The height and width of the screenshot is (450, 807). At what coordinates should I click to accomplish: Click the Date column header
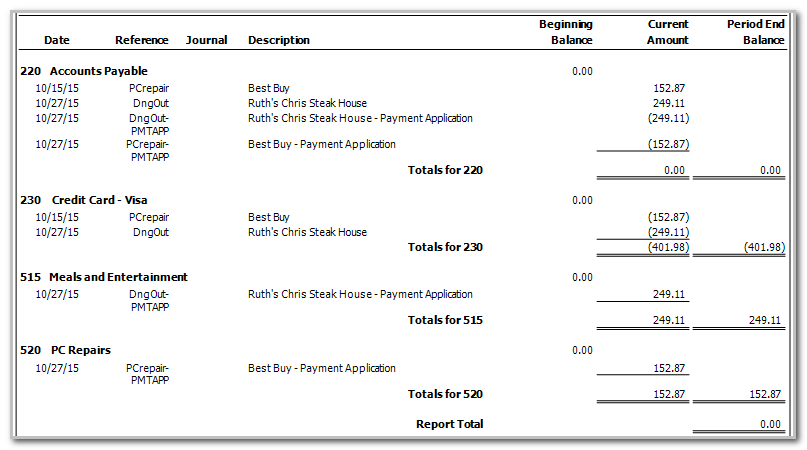[x=57, y=40]
